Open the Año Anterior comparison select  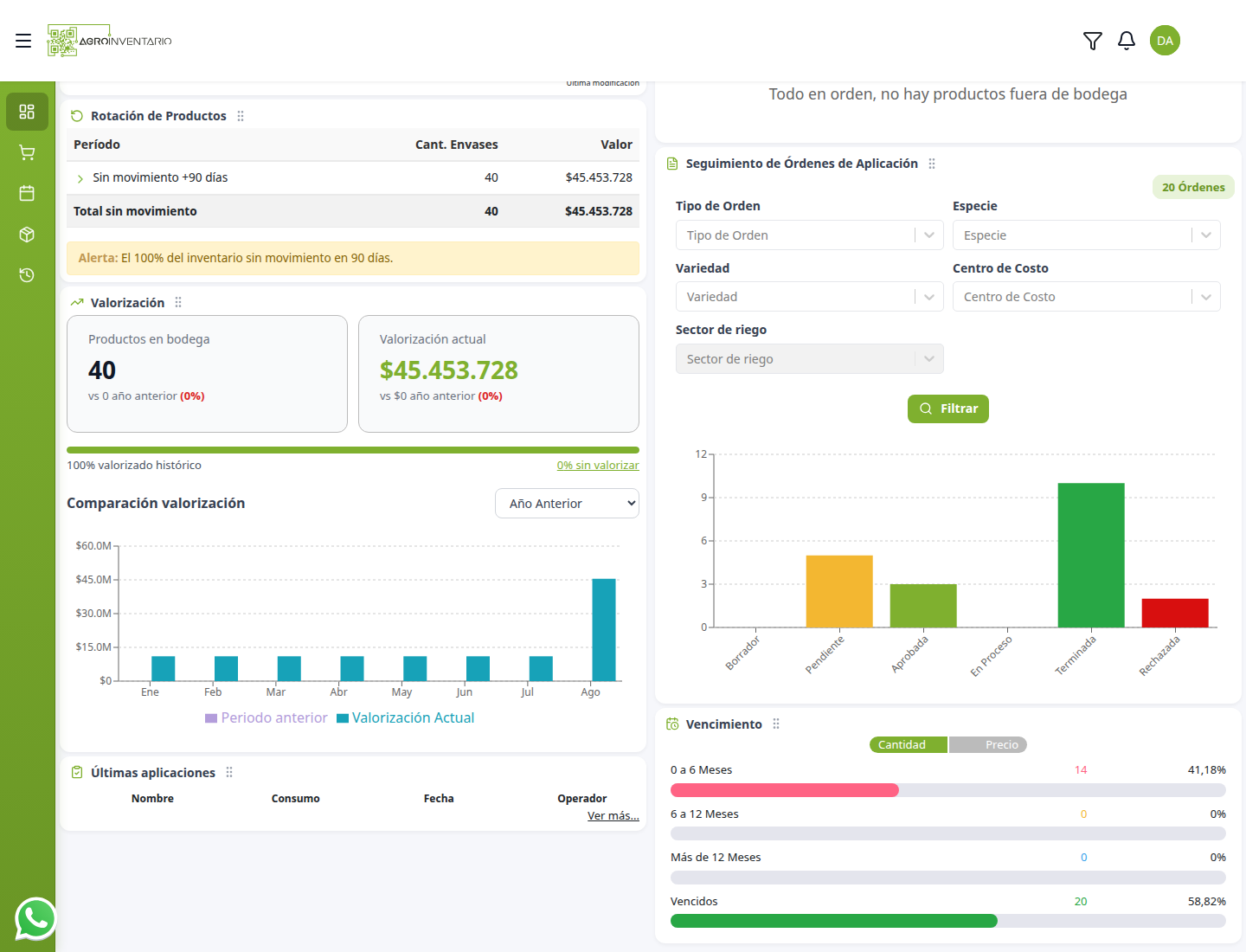[x=567, y=504]
